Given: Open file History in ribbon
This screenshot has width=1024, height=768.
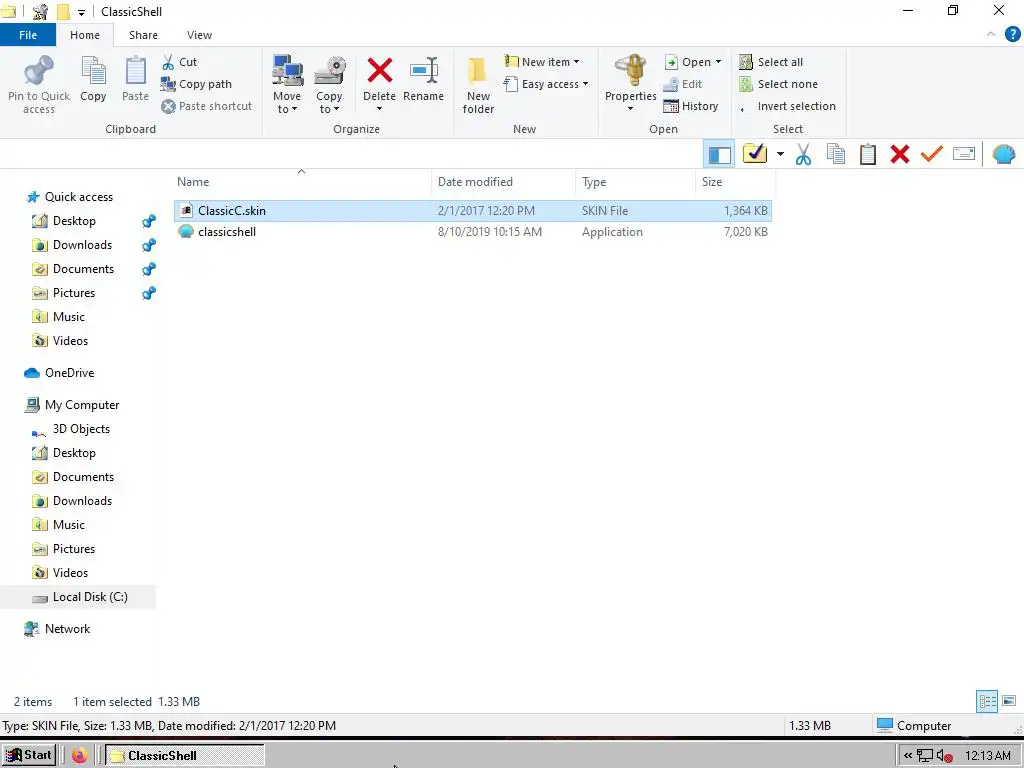Looking at the screenshot, I should [691, 106].
